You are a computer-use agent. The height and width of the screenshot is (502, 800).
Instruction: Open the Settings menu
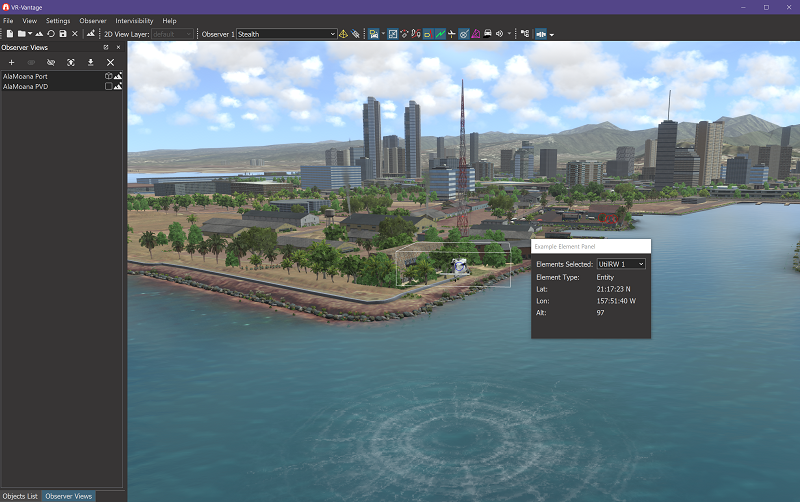[58, 21]
